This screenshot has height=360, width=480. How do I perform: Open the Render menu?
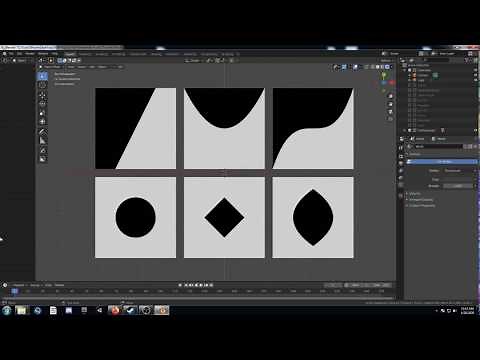(30, 54)
